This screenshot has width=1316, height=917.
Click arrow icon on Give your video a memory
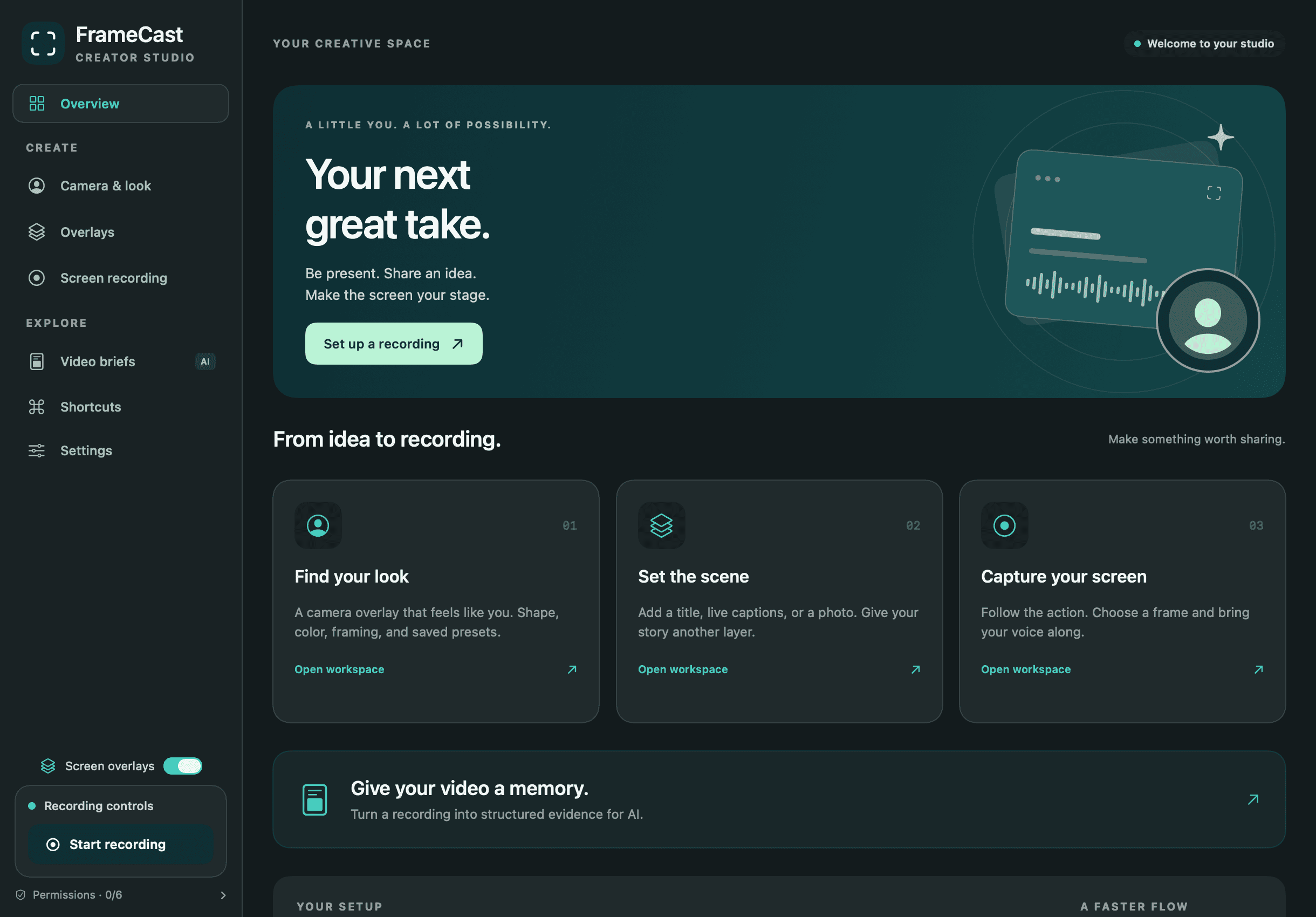click(1253, 799)
